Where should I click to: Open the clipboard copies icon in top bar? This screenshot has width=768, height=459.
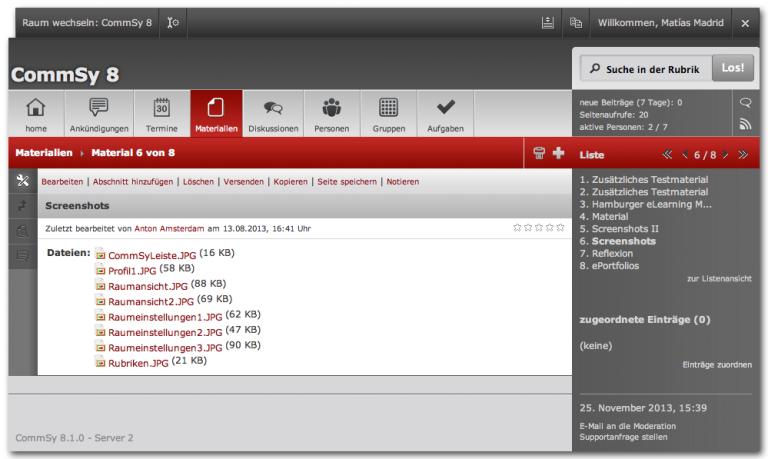point(576,23)
